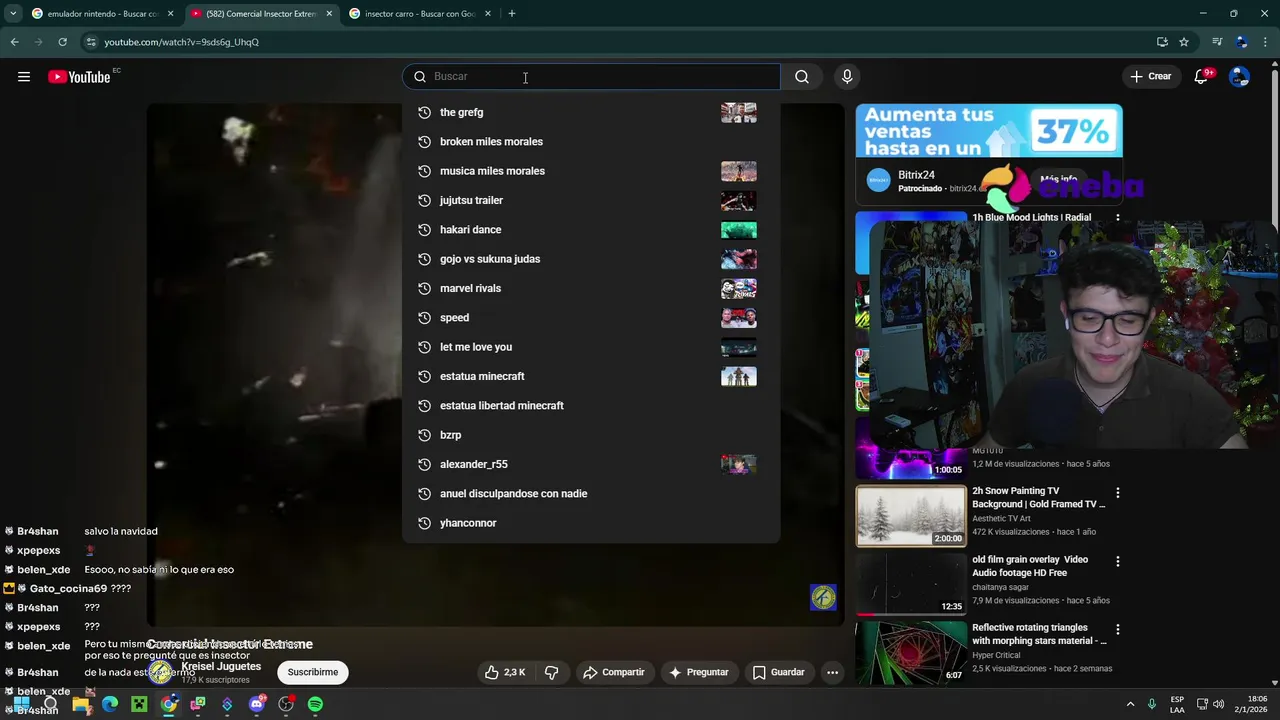Open the Kreisel Juguetes channel link

click(x=220, y=666)
